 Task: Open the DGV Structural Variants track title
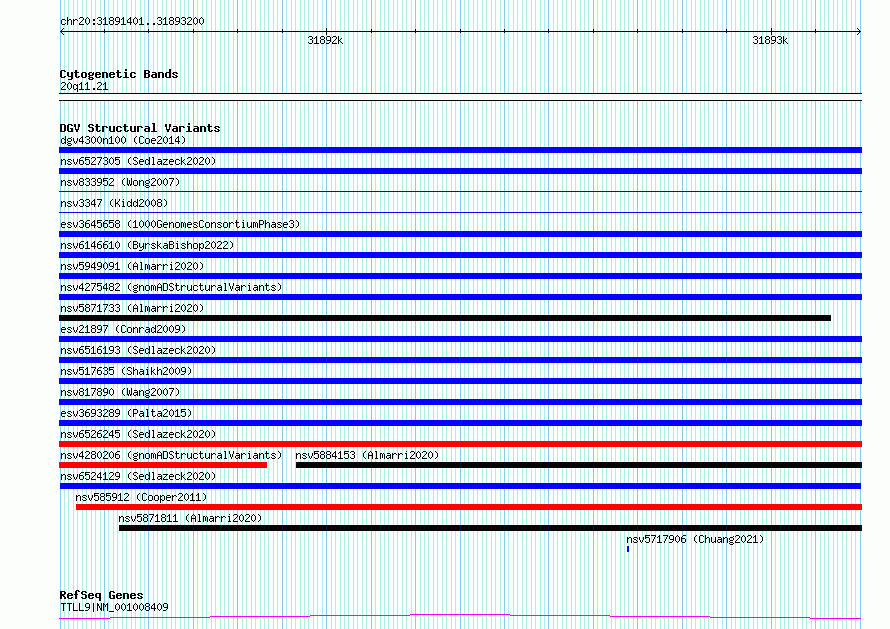140,128
